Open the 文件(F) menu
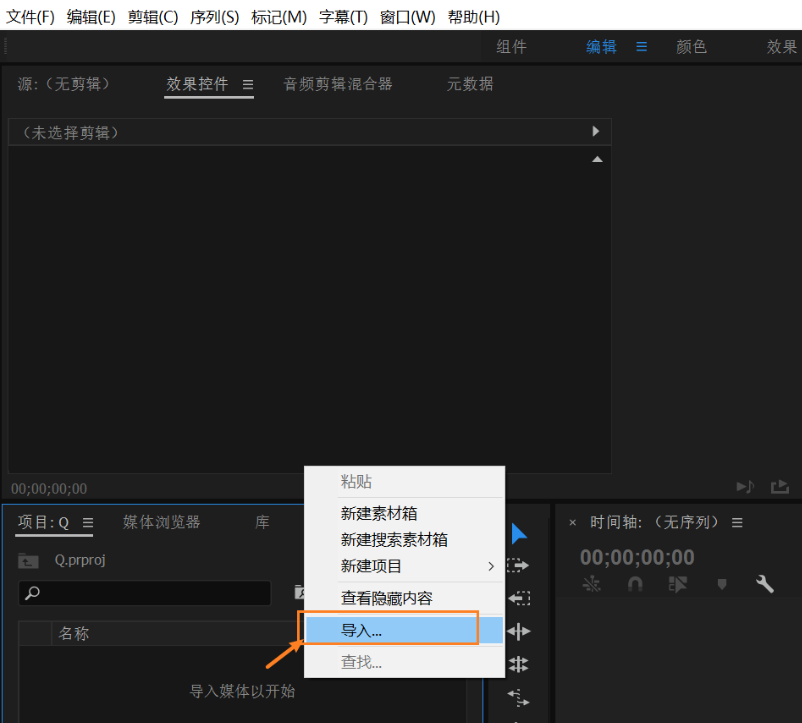Image resolution: width=802 pixels, height=723 pixels. 30,16
